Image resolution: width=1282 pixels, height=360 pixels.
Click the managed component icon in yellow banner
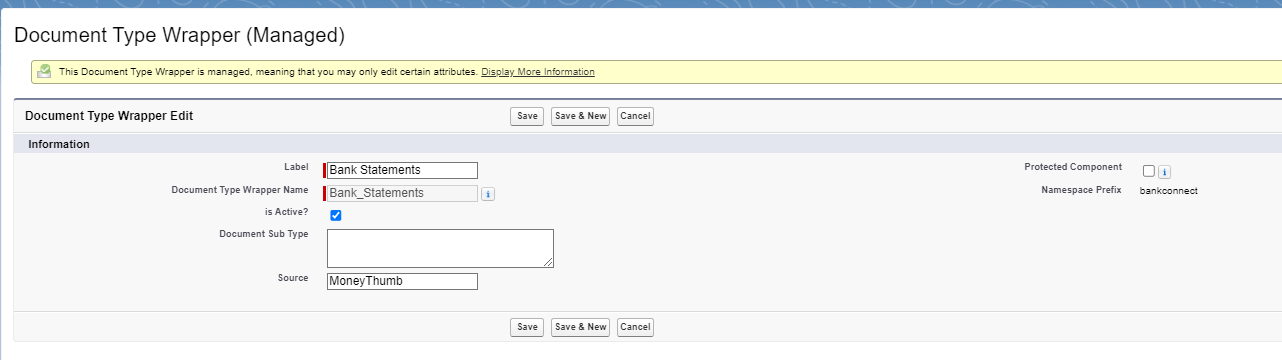click(x=44, y=71)
